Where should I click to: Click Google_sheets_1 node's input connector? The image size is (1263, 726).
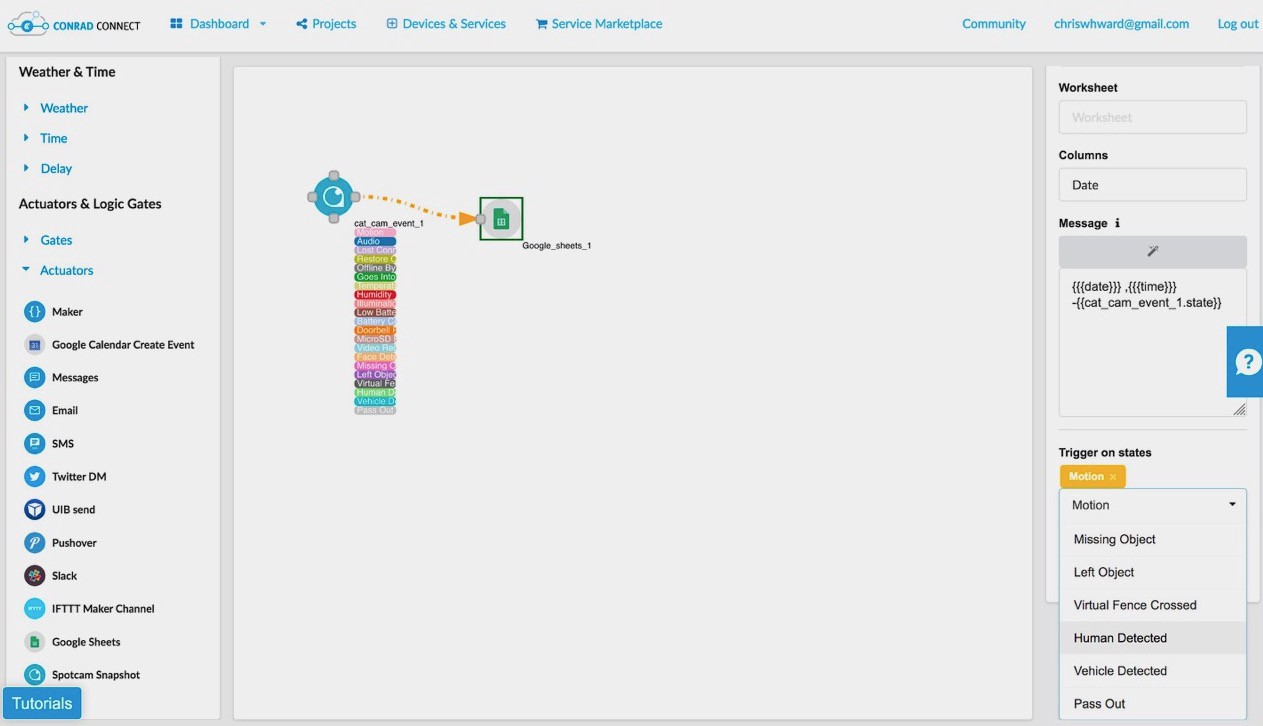click(x=481, y=219)
